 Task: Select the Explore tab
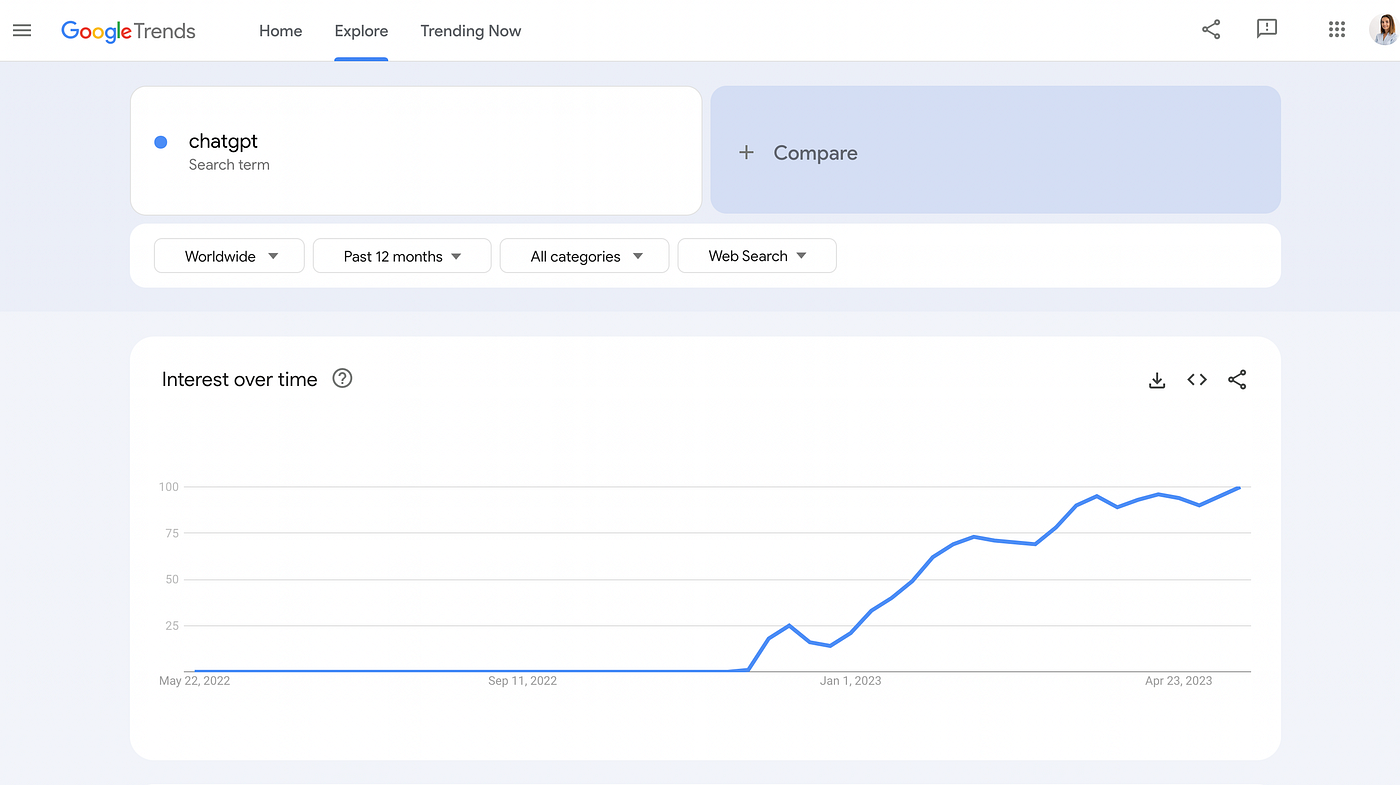tap(361, 31)
